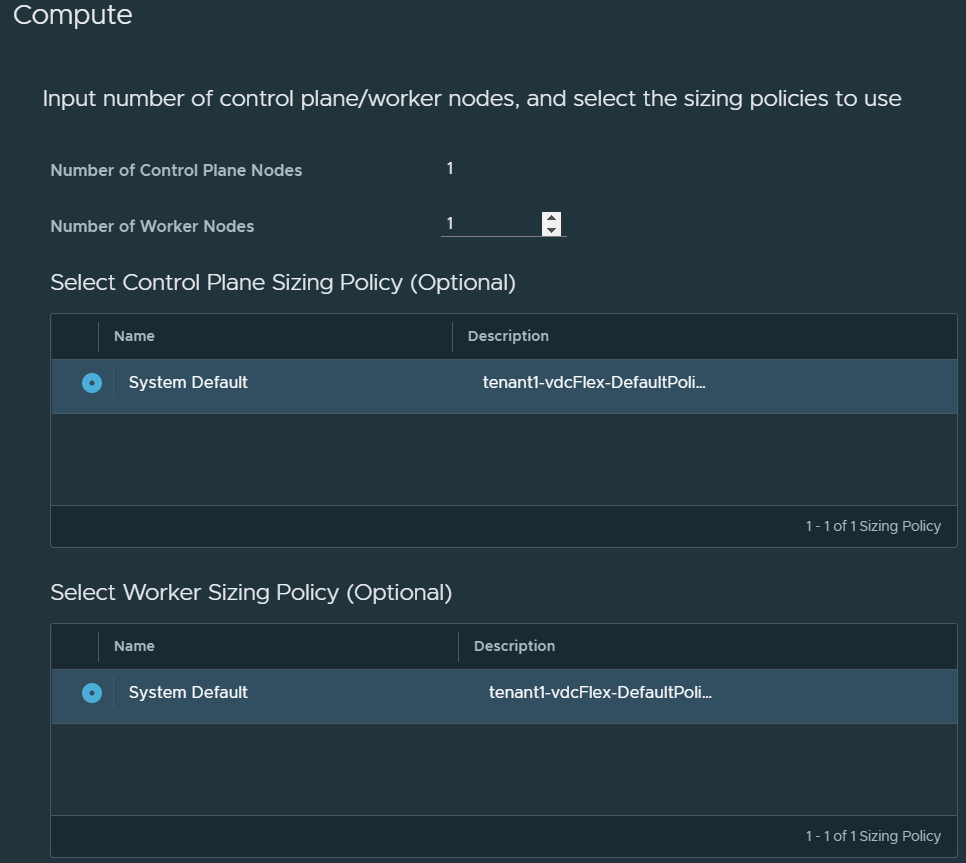Select System Default radio for Control Plane policy

pos(92,383)
